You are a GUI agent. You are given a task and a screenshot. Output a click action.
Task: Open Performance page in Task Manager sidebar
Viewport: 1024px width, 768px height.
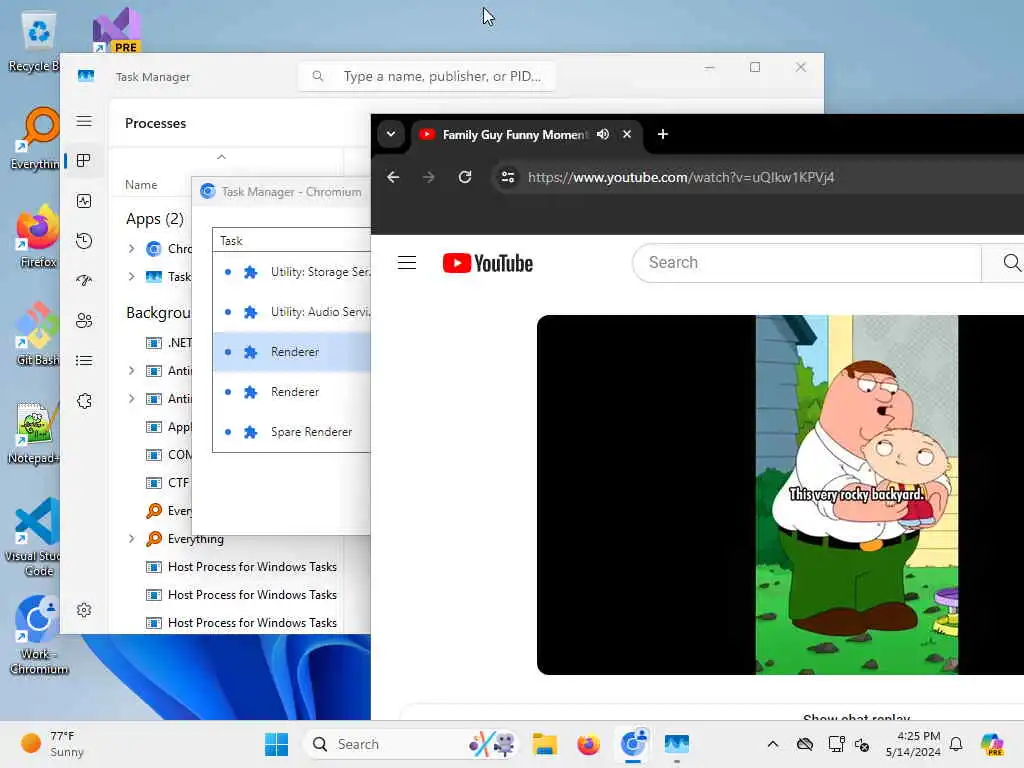point(84,201)
